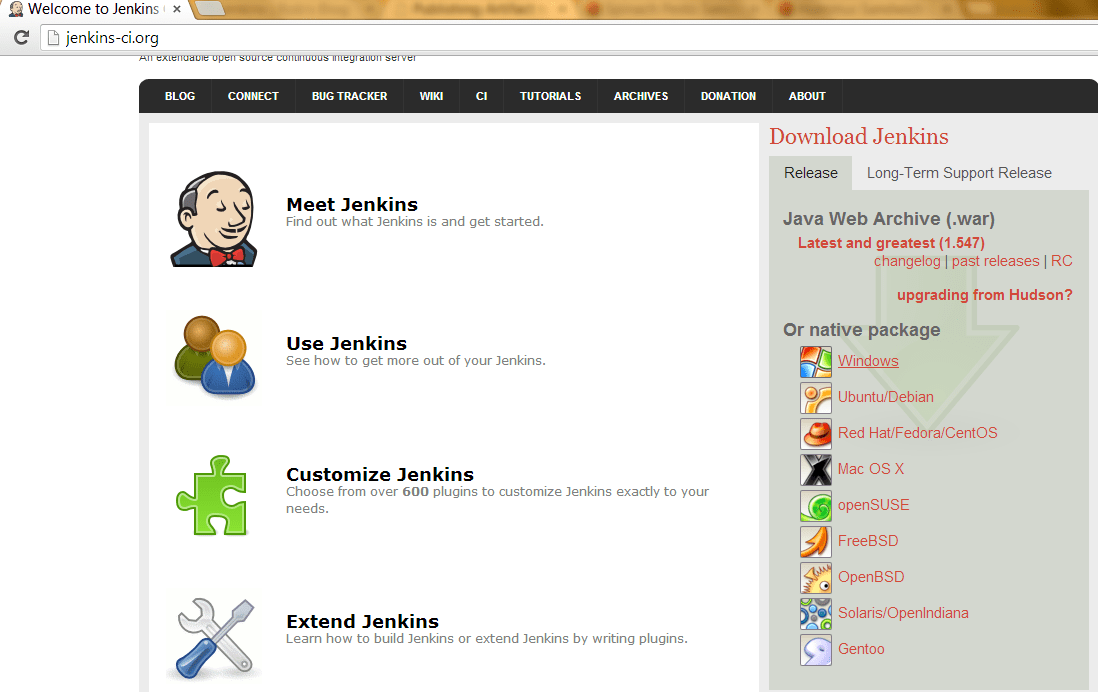
Task: Click the openSUSE green swirl icon
Action: (x=816, y=506)
